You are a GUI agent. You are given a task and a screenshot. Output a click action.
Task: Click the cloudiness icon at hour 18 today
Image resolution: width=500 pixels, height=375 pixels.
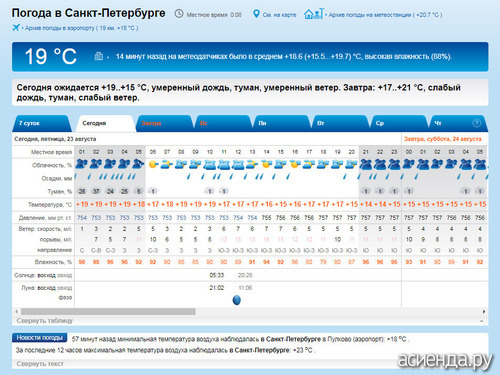click(323, 164)
